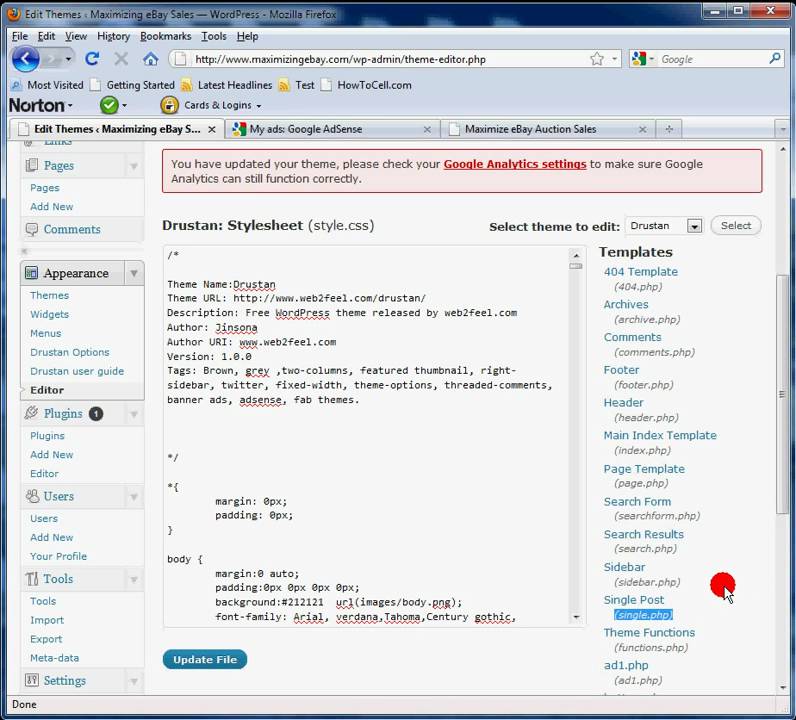Click the Settings menu icon
The height and width of the screenshot is (720, 796).
point(32,680)
